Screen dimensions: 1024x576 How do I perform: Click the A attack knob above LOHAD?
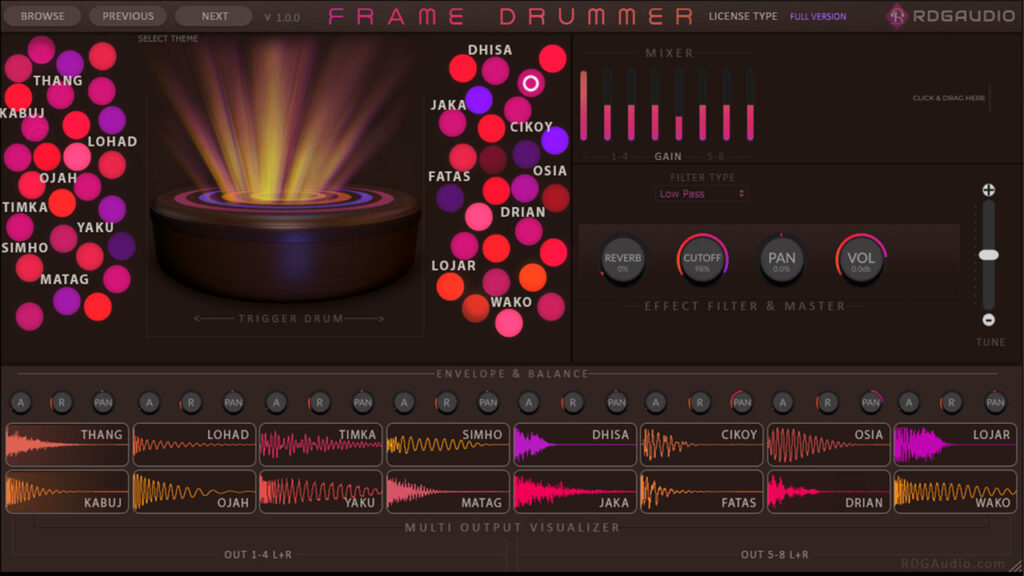(150, 402)
